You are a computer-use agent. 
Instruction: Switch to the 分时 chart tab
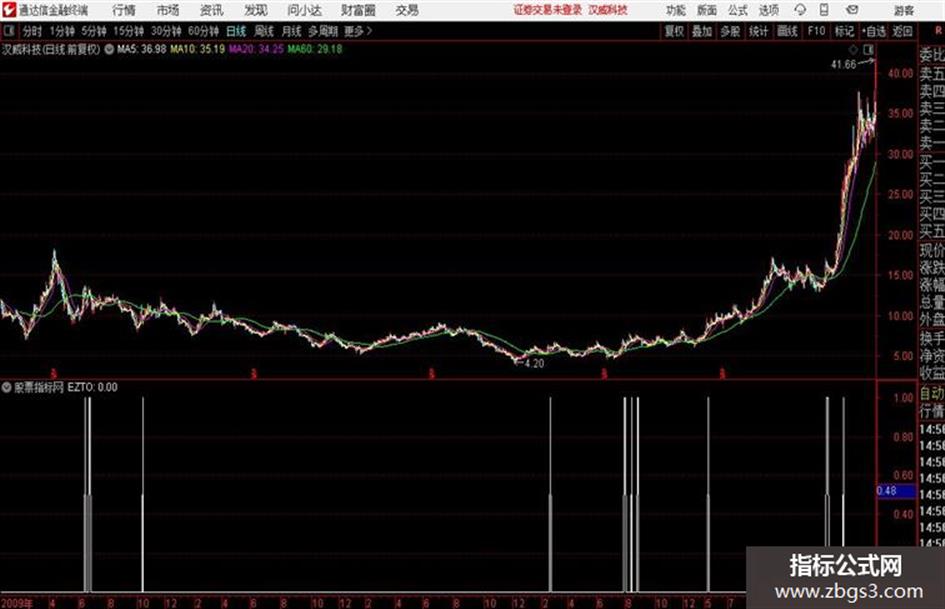click(33, 31)
